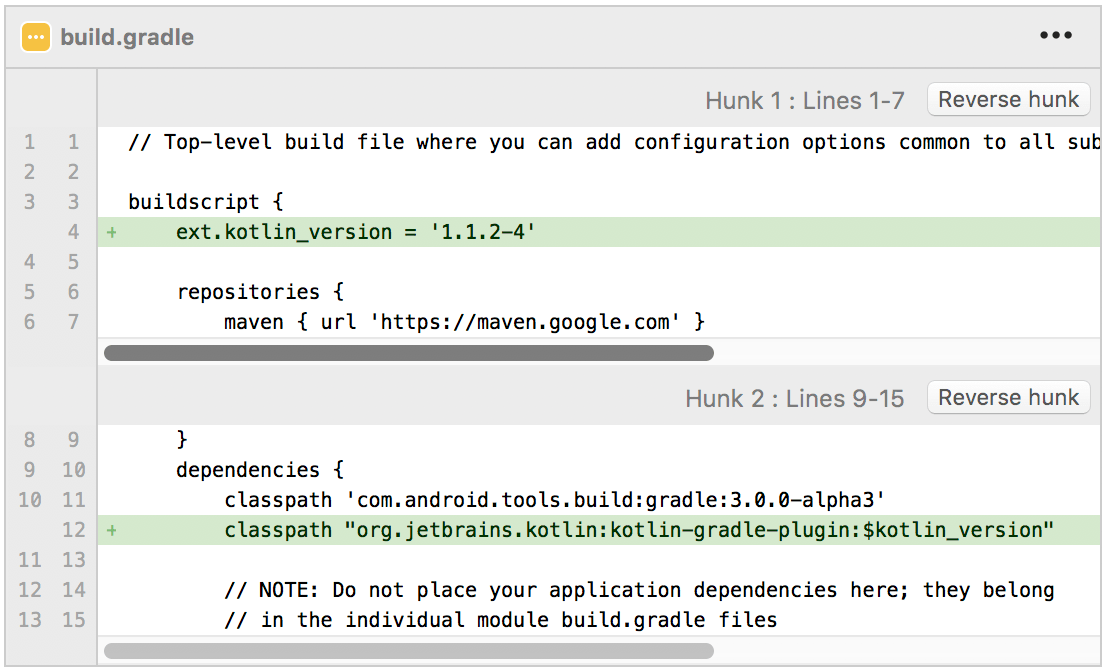Image resolution: width=1104 pixels, height=672 pixels.
Task: Select the maven url 'https://maven.google.com' line
Action: [464, 322]
